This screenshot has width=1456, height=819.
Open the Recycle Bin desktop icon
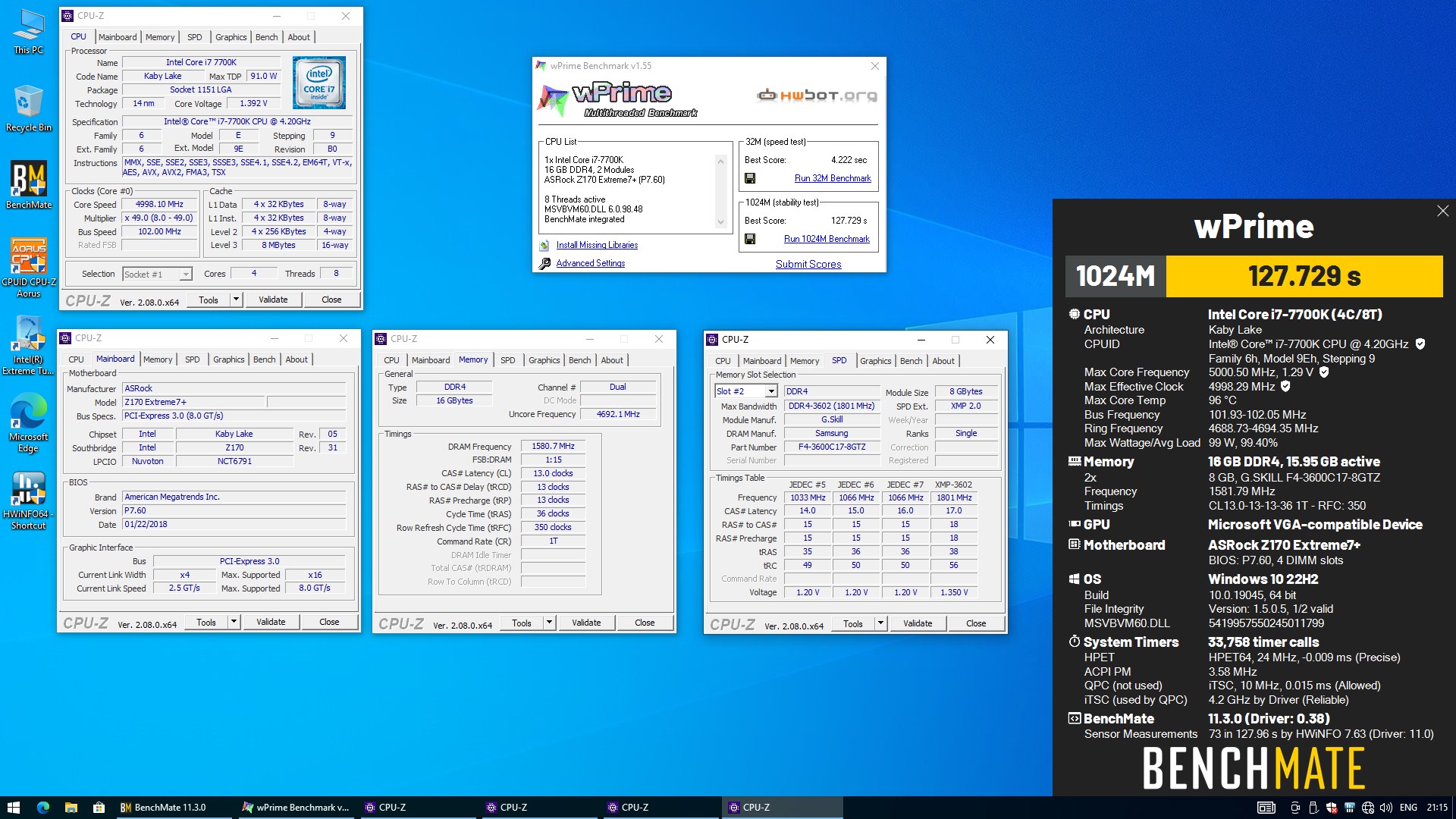coord(29,108)
